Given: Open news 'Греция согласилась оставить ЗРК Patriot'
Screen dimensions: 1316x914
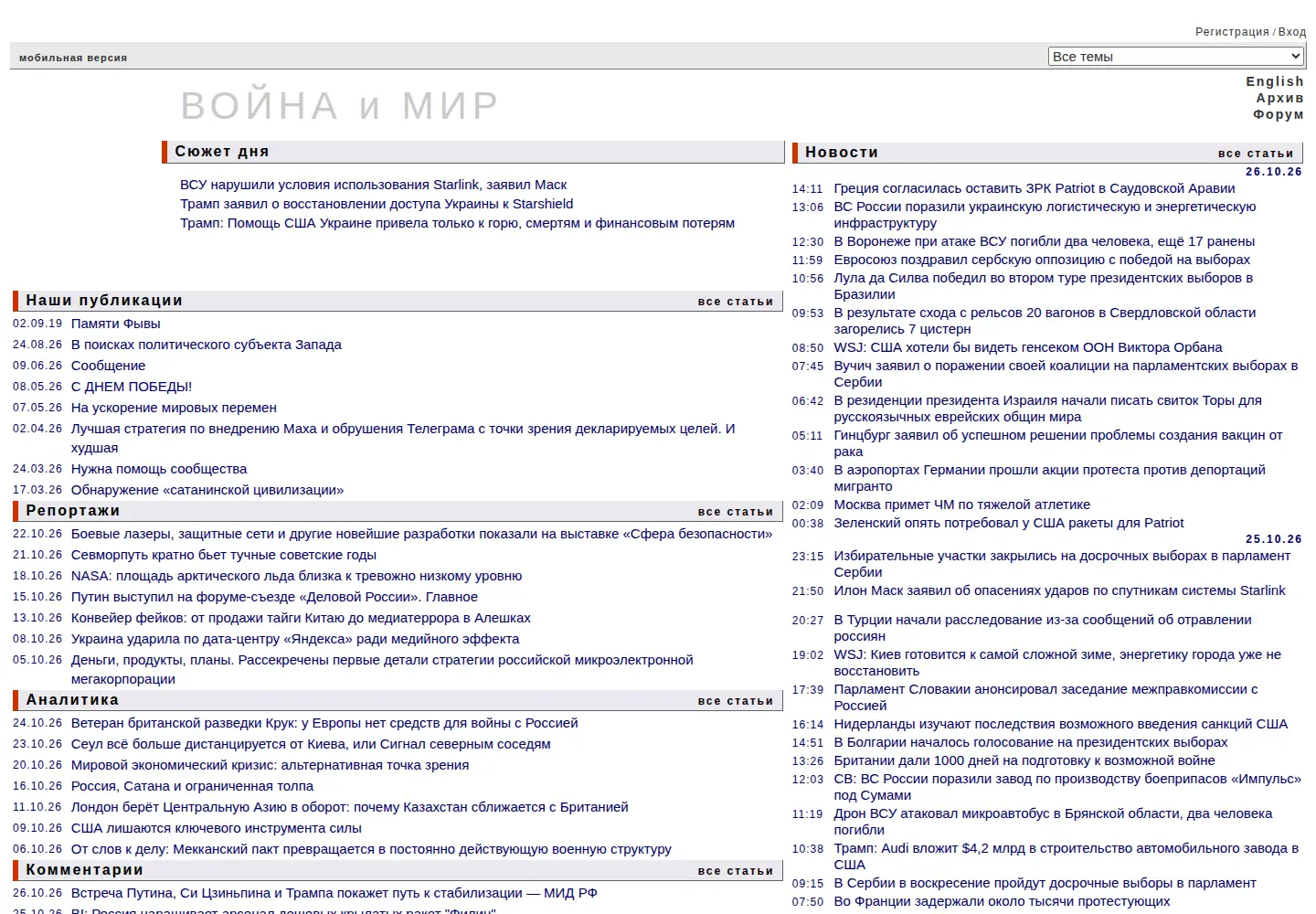Looking at the screenshot, I should (1035, 188).
